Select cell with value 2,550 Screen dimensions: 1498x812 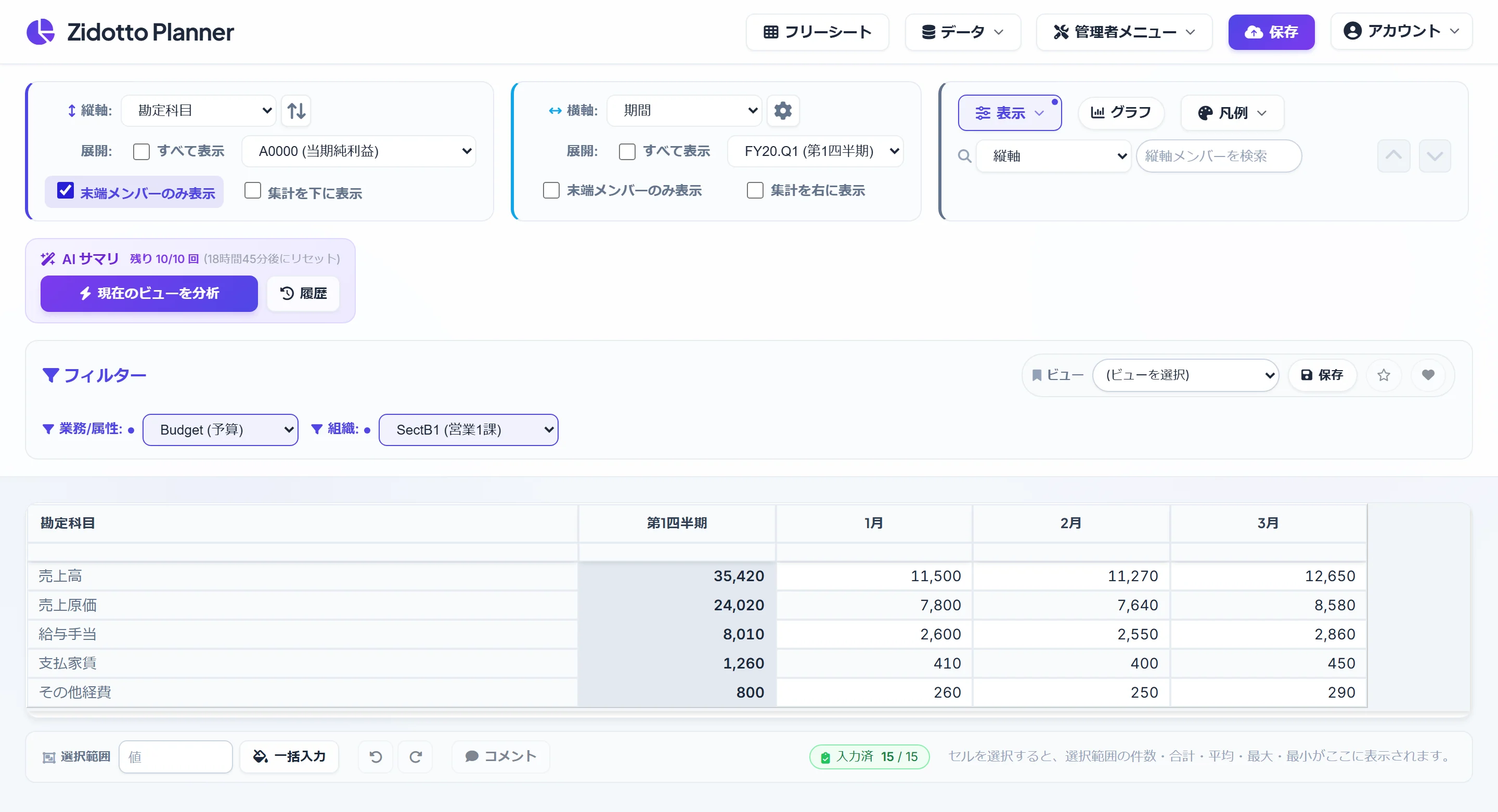coord(1071,634)
